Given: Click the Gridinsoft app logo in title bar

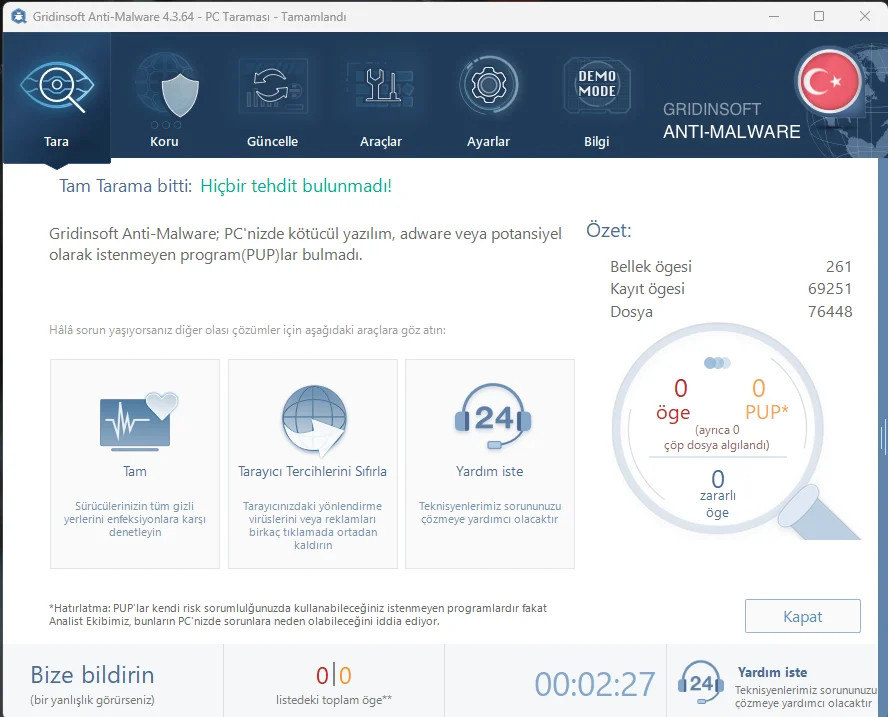Looking at the screenshot, I should pos(19,16).
